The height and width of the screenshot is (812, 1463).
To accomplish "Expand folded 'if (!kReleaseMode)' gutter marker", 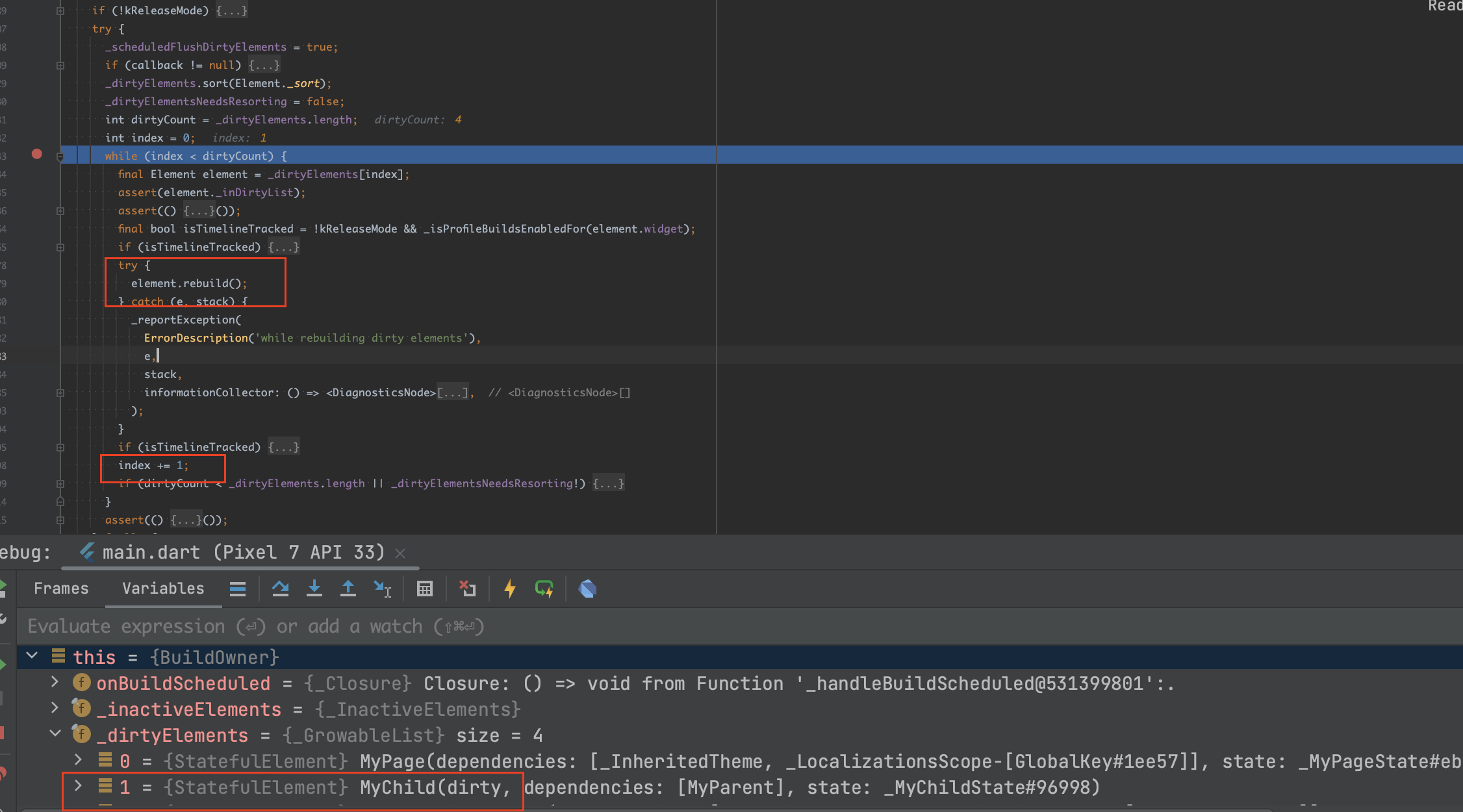I will coord(60,10).
